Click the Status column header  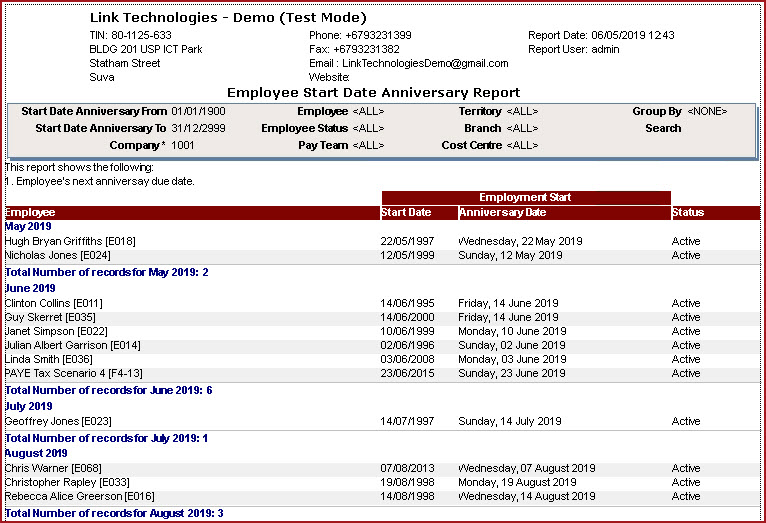coord(688,212)
